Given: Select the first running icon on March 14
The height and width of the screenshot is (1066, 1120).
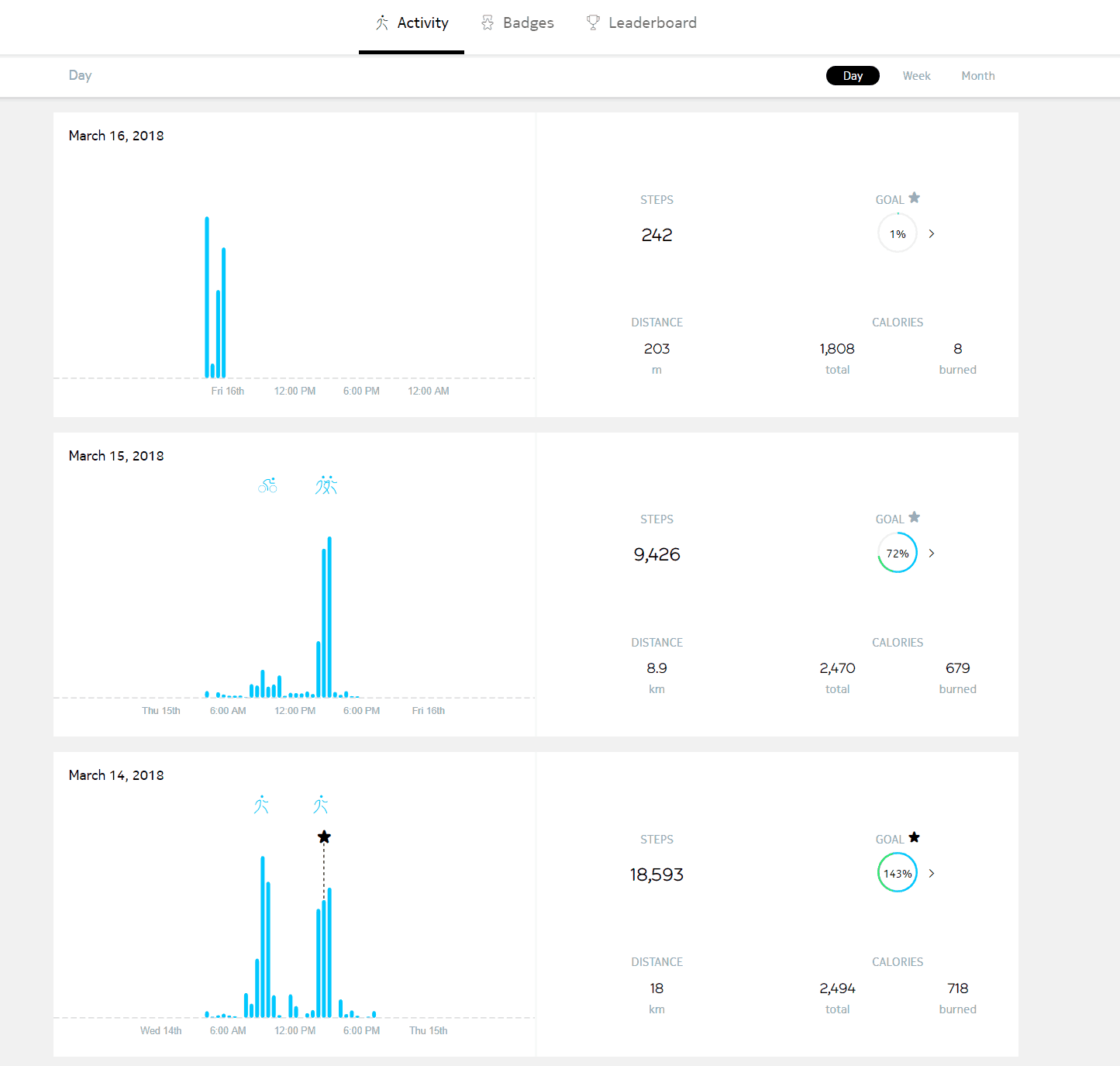Looking at the screenshot, I should (261, 805).
